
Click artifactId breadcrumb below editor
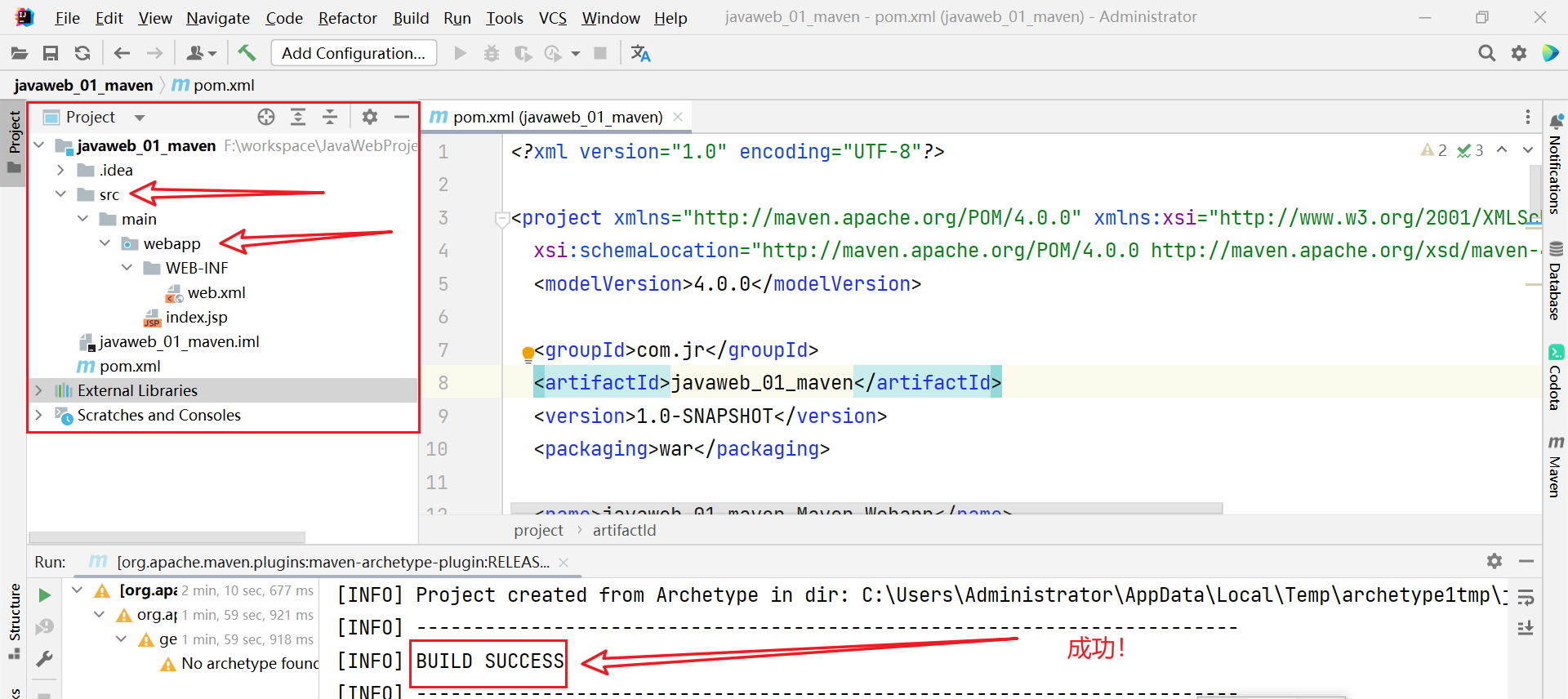624,530
